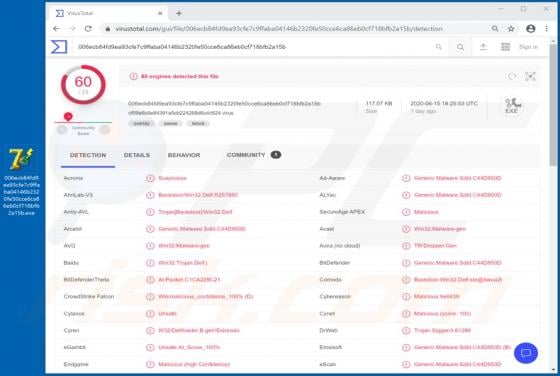Click the VirusTotal search icon
The image size is (560, 376).
460,47
